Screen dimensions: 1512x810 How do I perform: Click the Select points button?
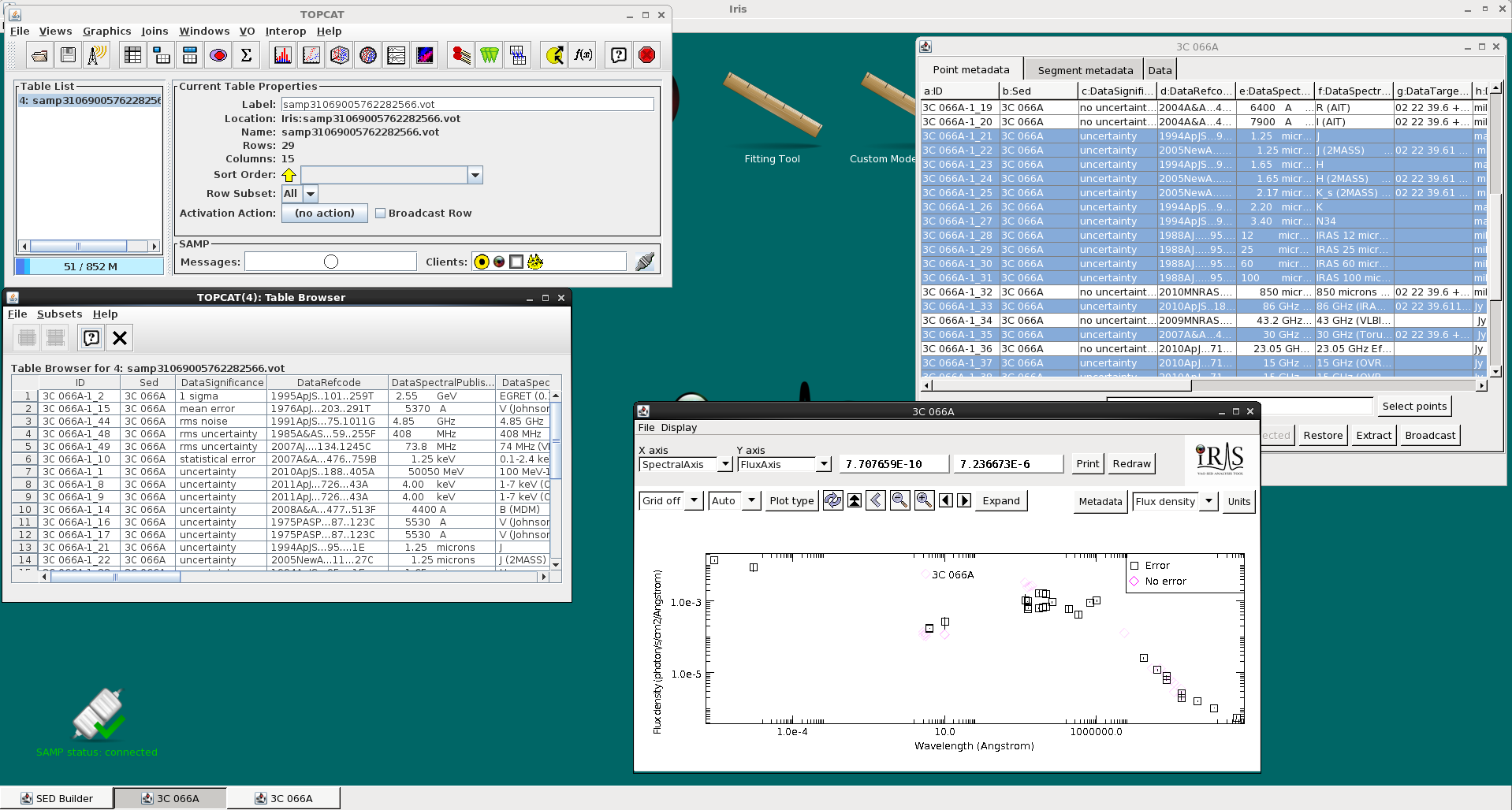(1414, 406)
